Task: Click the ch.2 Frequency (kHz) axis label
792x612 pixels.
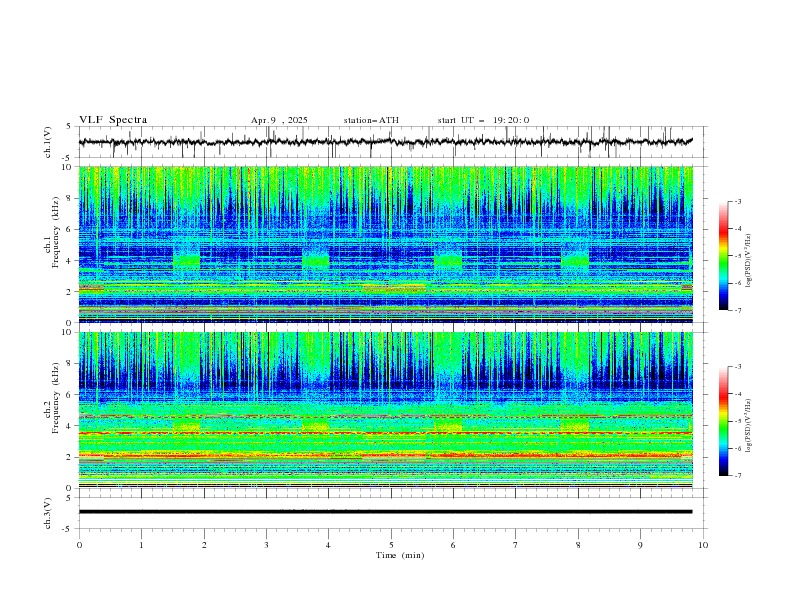Action: tap(52, 397)
